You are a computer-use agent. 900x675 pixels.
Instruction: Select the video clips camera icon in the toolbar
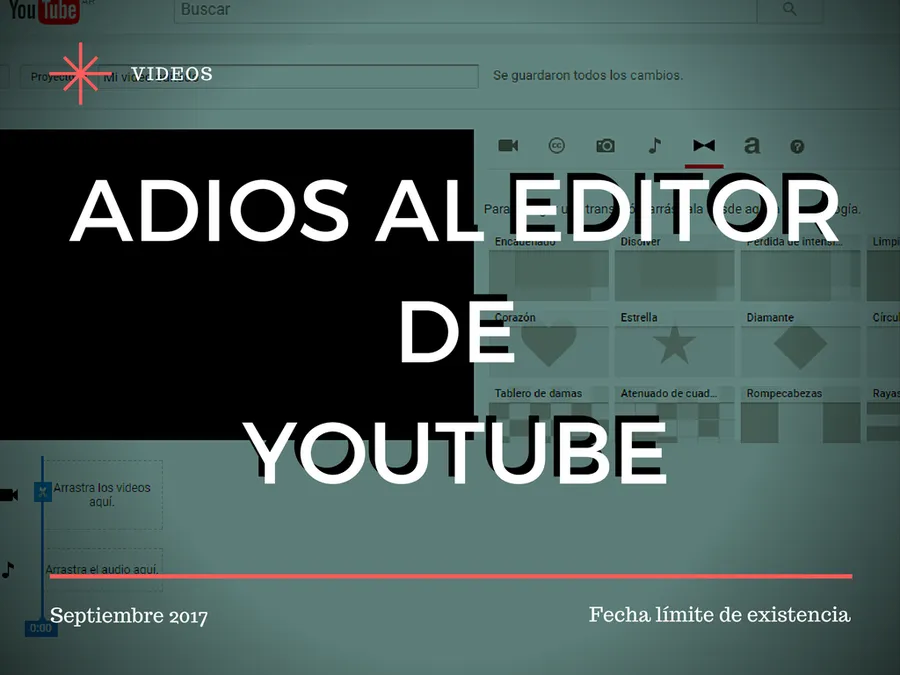(507, 145)
